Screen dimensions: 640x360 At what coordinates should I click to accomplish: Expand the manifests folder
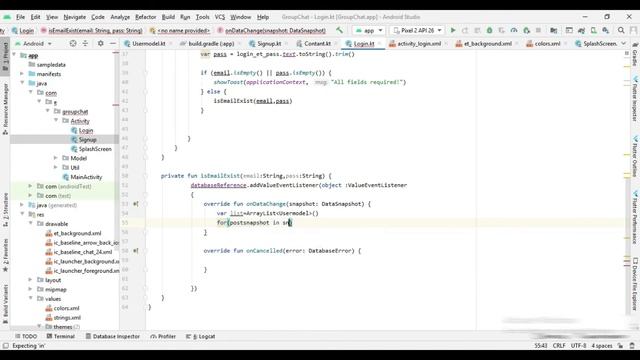pos(22,74)
